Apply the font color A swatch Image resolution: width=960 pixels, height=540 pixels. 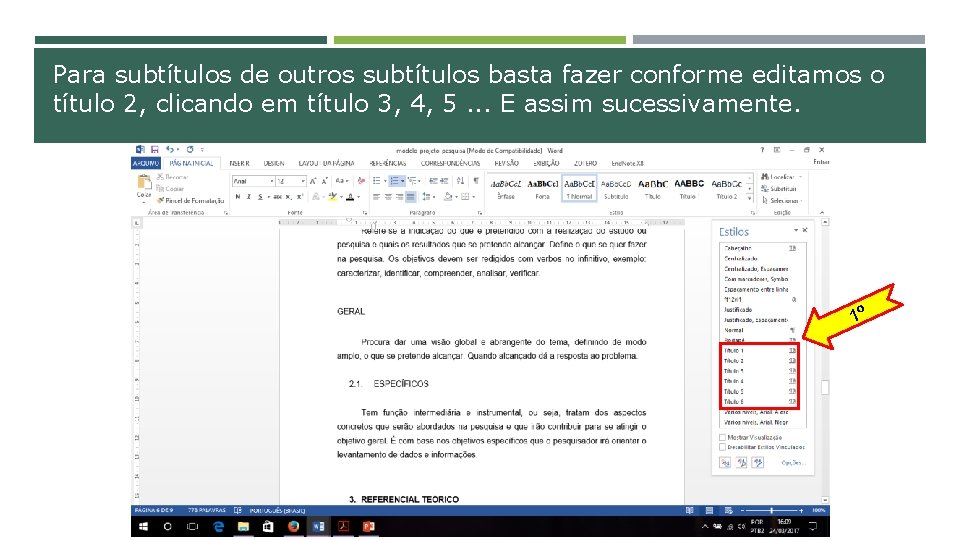pyautogui.click(x=350, y=197)
